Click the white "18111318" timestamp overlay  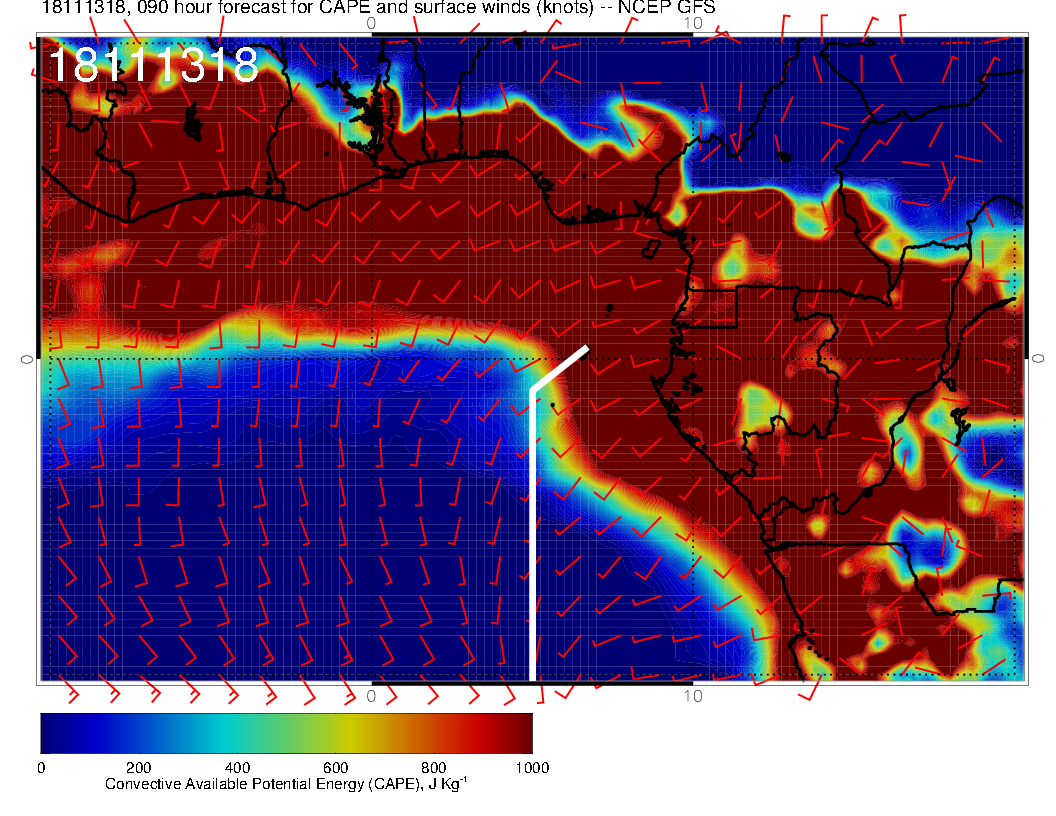tap(153, 66)
